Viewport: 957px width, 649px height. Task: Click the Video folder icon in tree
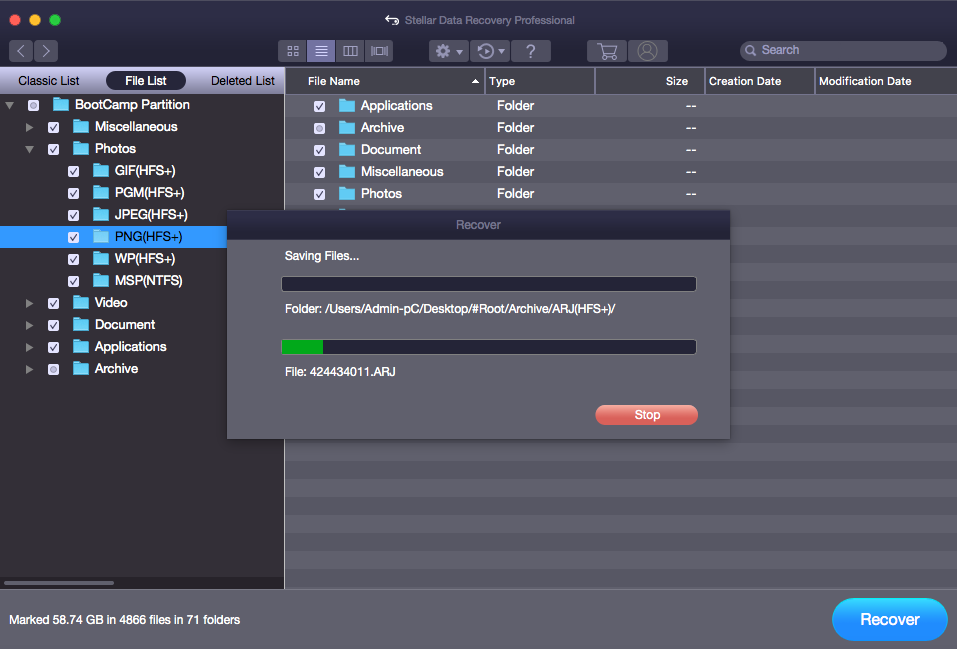pos(81,302)
